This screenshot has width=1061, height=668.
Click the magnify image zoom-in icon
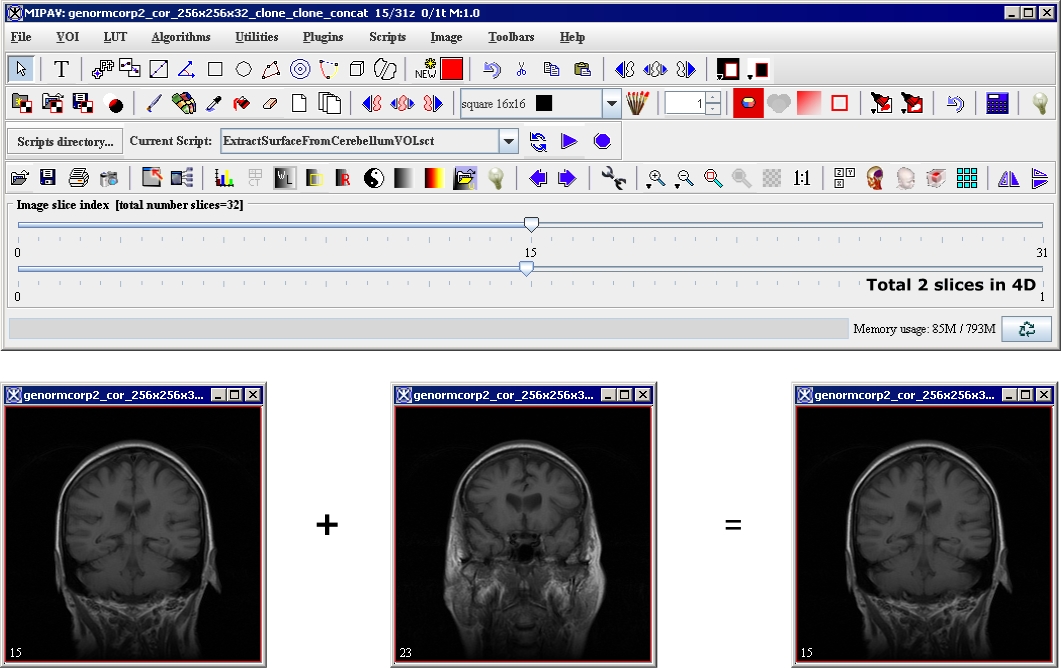pyautogui.click(x=656, y=179)
